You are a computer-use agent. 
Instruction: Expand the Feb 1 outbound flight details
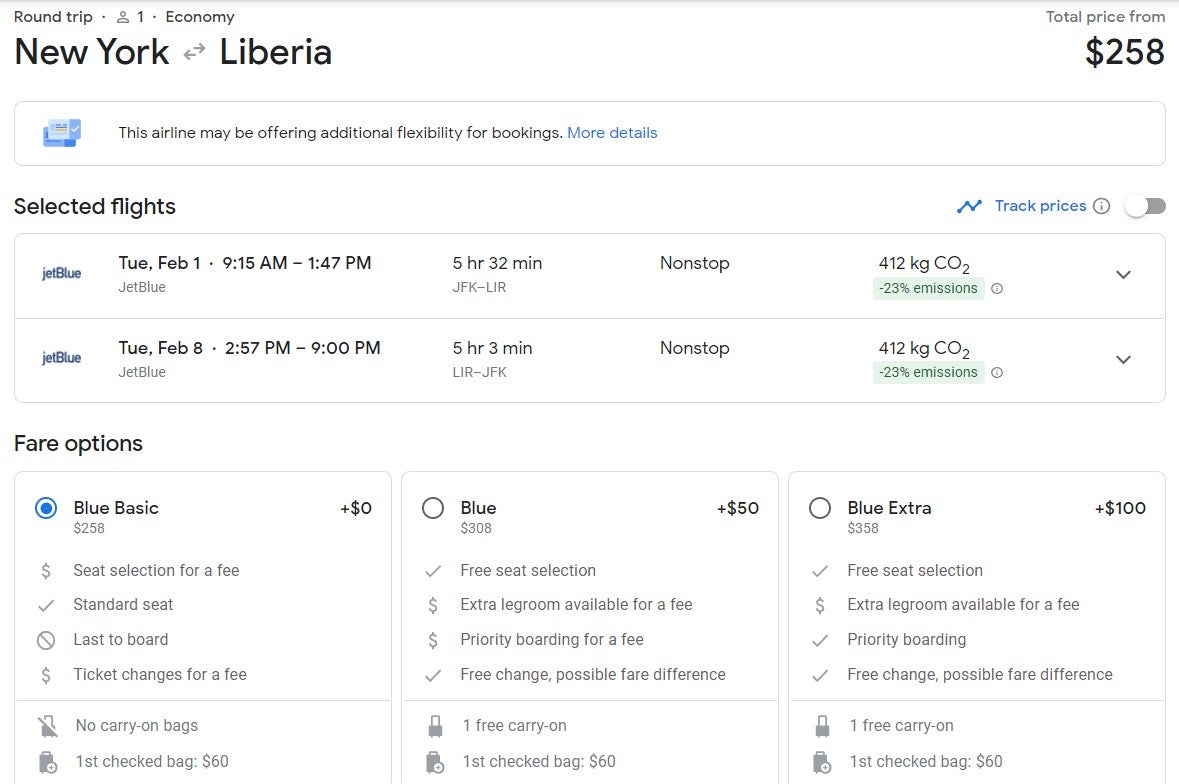click(1123, 275)
